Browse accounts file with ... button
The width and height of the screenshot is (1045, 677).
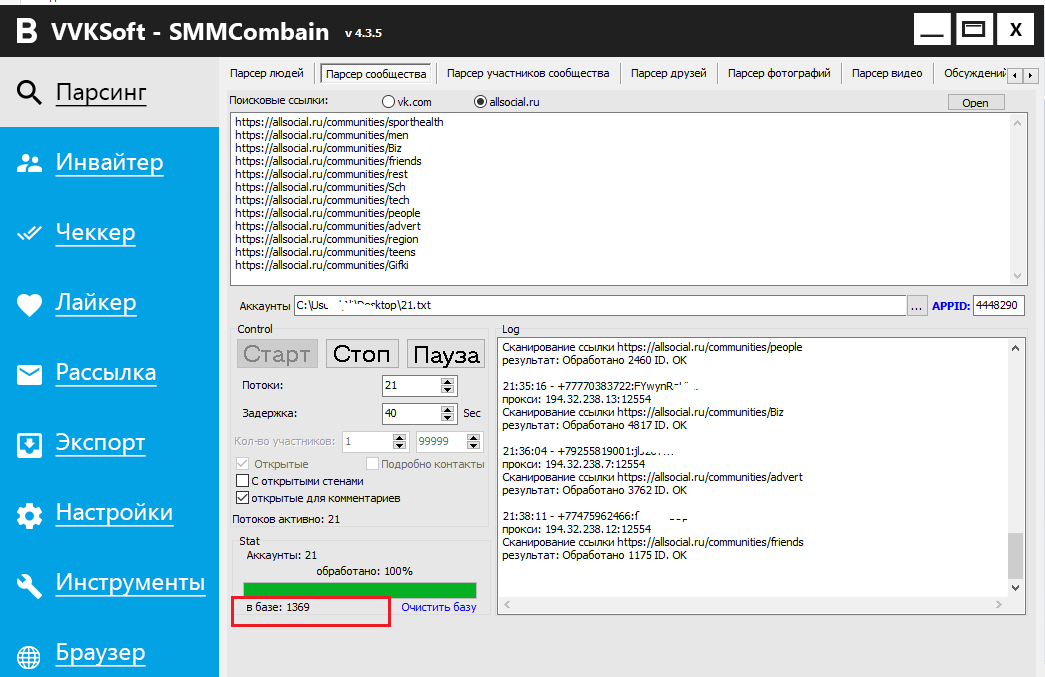click(x=917, y=307)
